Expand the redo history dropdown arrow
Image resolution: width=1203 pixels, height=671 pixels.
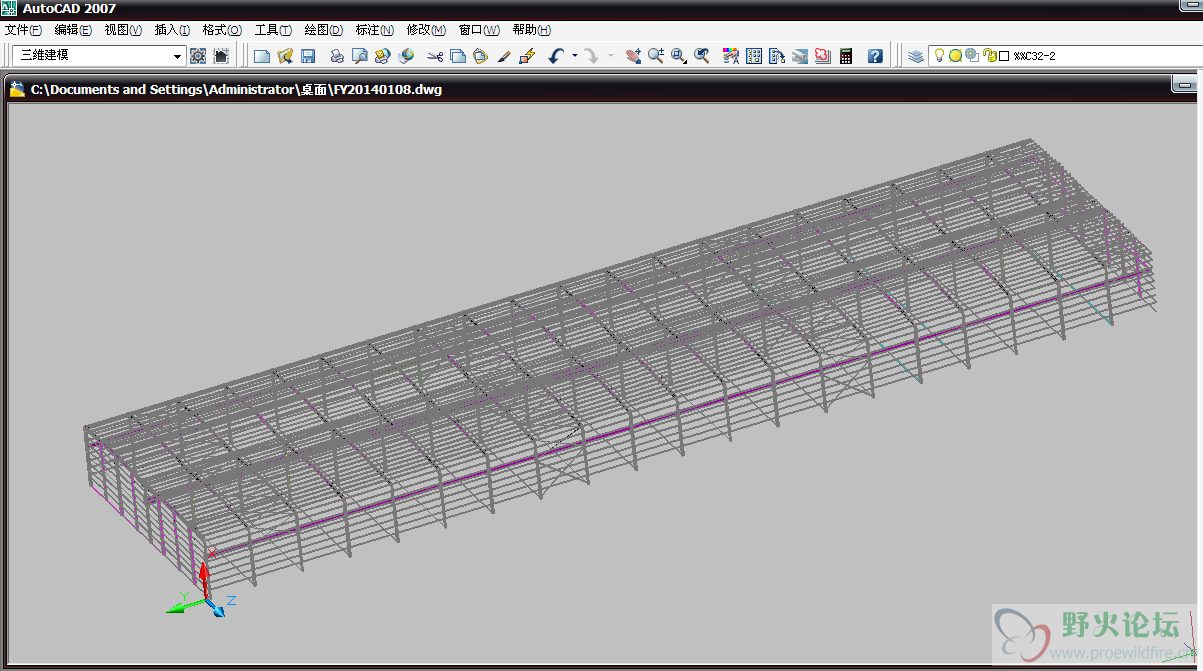pyautogui.click(x=610, y=56)
